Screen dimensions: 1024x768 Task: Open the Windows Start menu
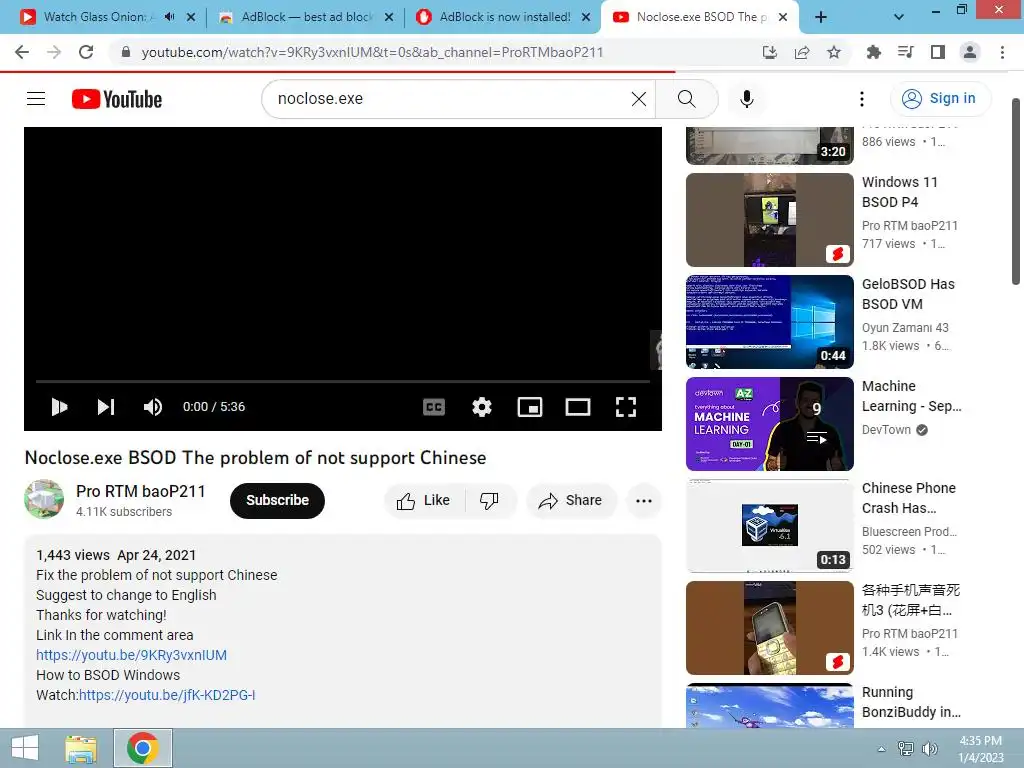(x=25, y=748)
